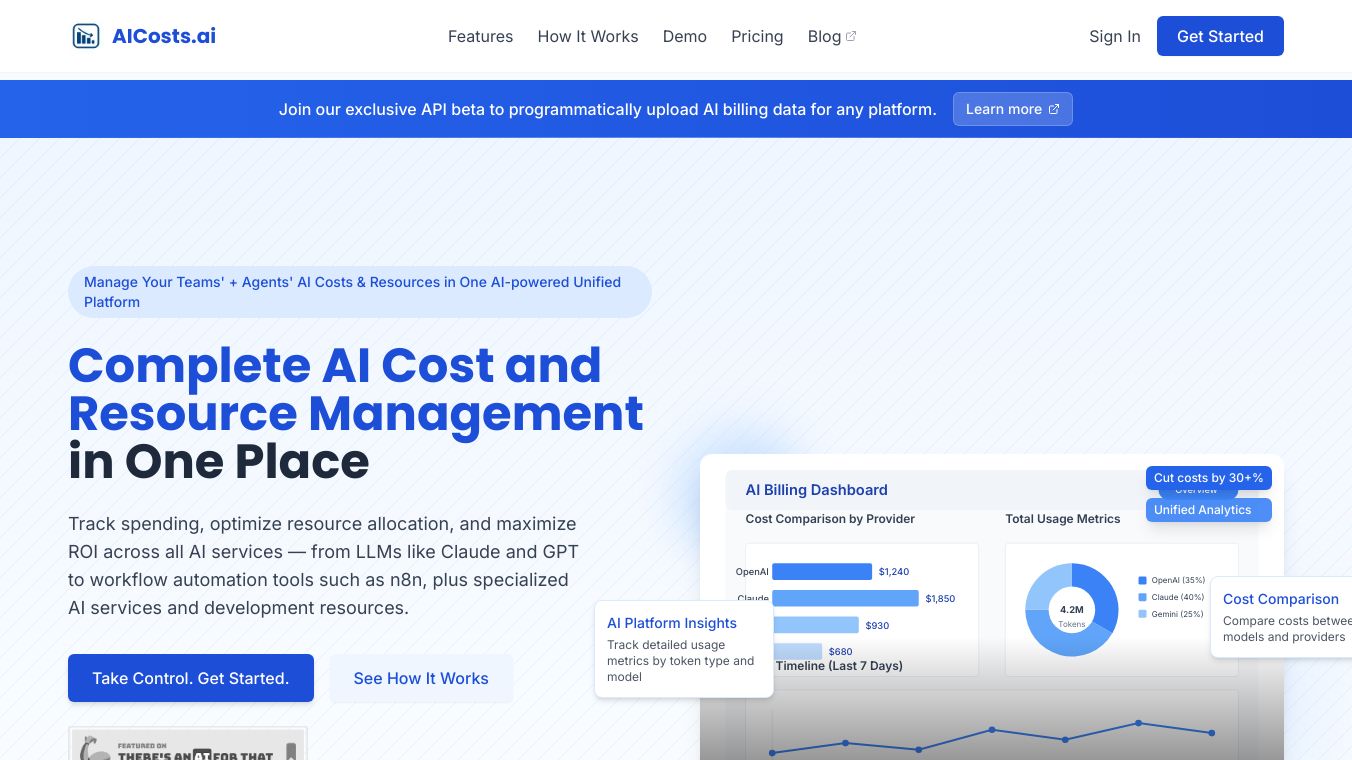This screenshot has height=760, width=1352.
Task: Click the Gemini (25%) legend color square
Action: [x=1142, y=614]
